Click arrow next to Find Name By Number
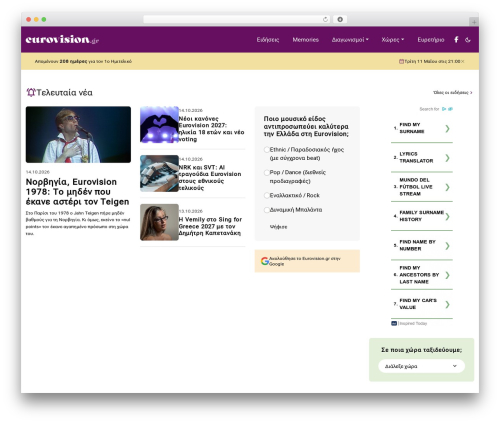 [x=447, y=246]
